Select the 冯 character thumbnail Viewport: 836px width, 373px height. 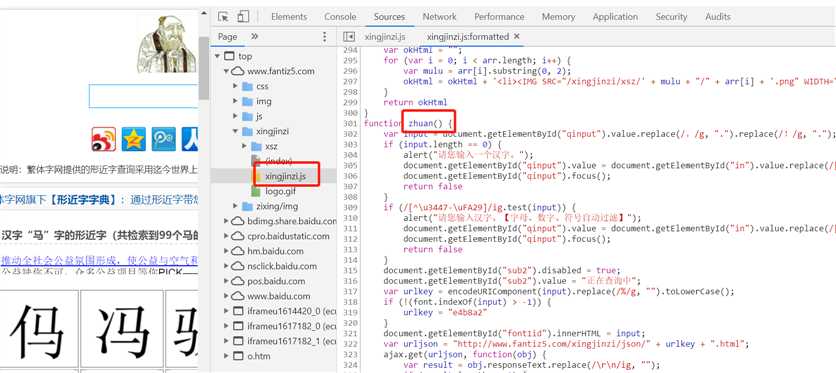click(x=122, y=328)
